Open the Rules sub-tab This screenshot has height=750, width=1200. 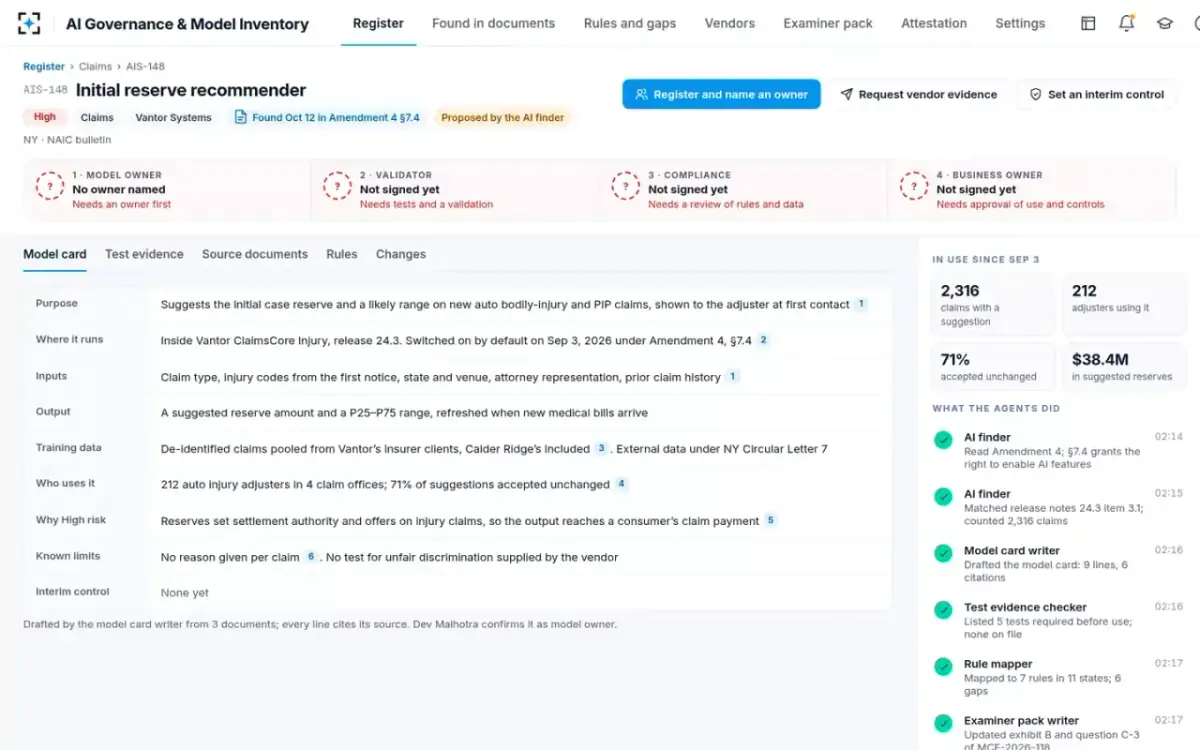click(x=341, y=254)
